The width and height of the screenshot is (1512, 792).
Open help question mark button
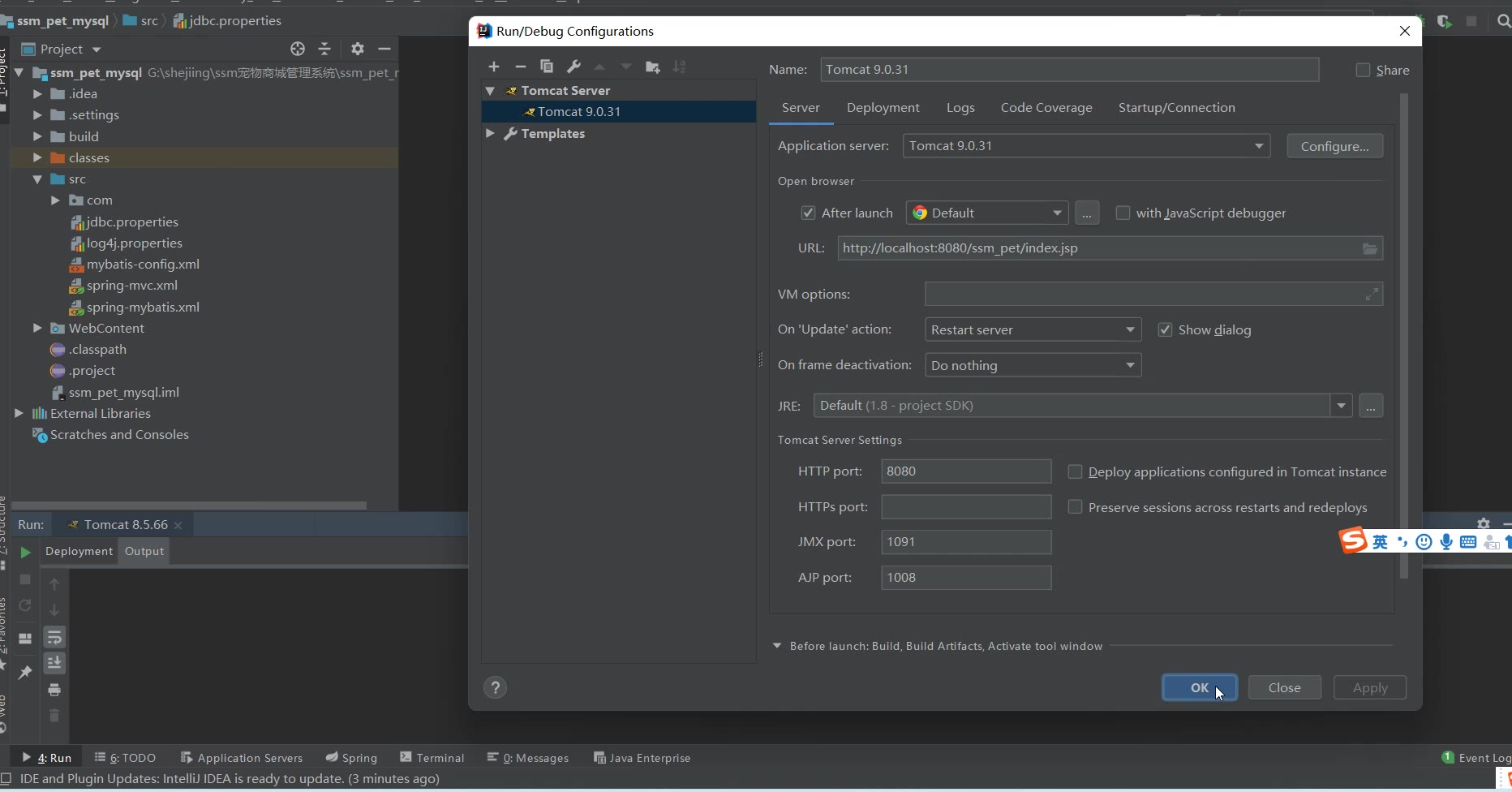[496, 688]
